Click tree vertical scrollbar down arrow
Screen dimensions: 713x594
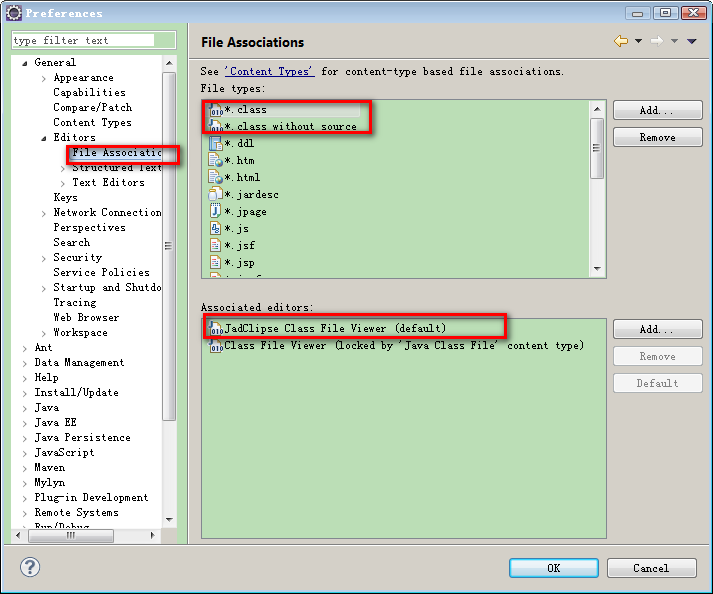170,519
